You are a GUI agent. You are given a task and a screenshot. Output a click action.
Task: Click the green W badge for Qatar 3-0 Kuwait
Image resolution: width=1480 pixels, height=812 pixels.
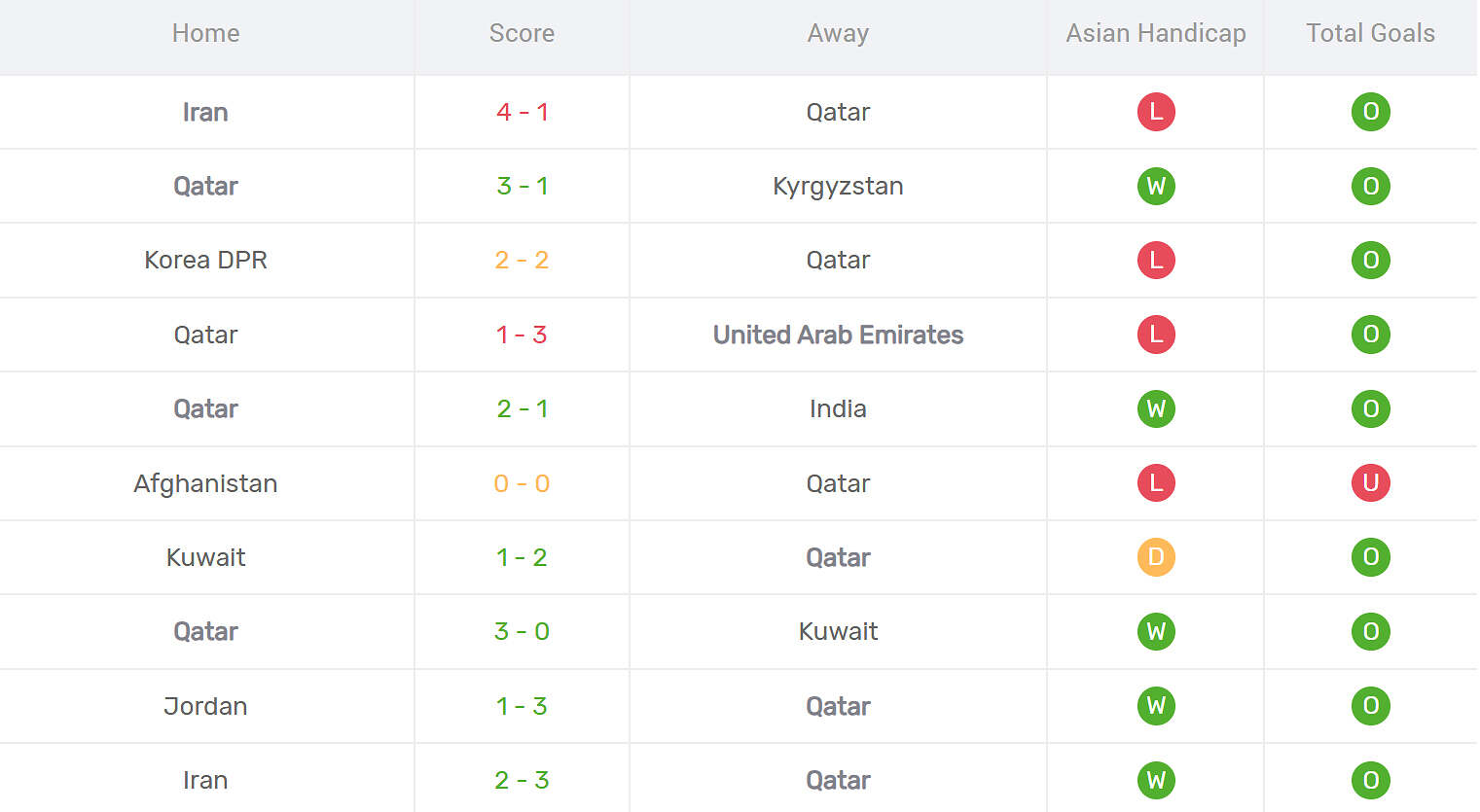1156,631
